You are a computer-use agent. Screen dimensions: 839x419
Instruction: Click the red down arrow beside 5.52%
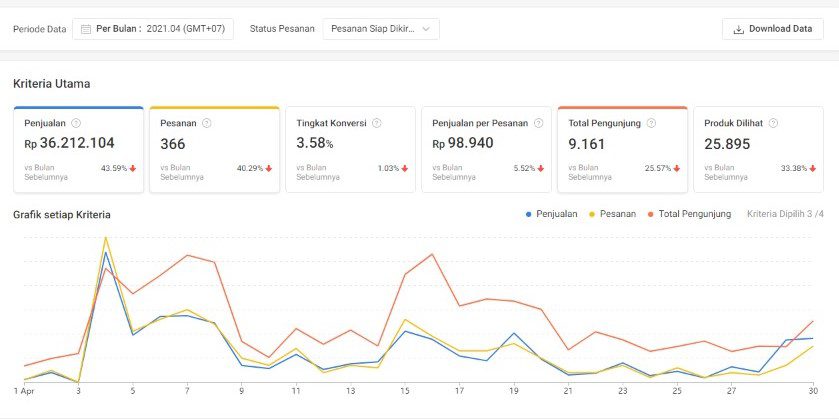point(540,169)
